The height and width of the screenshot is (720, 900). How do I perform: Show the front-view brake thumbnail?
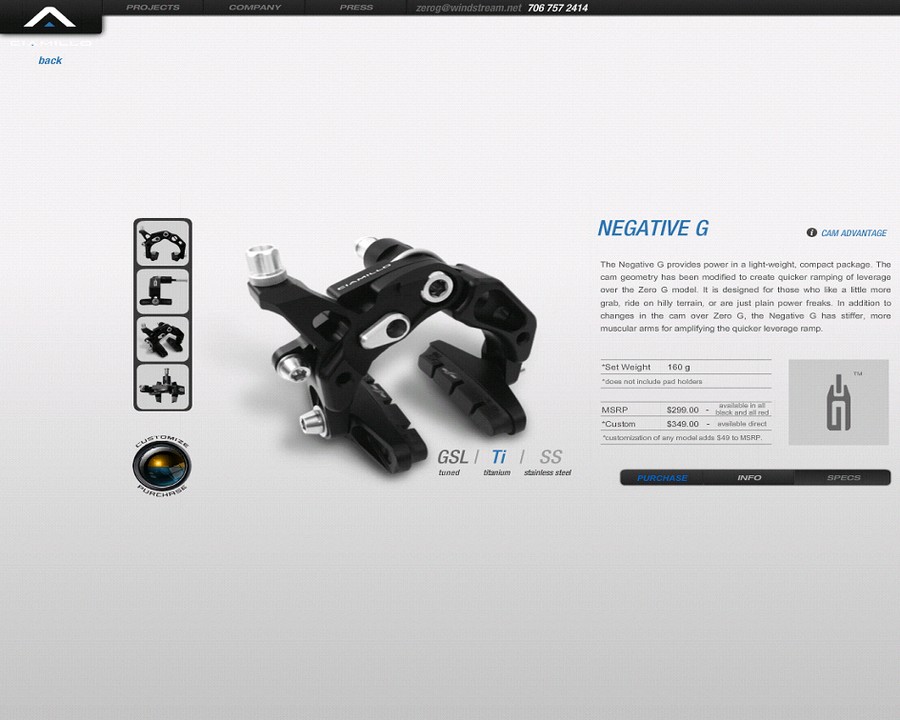click(x=162, y=243)
